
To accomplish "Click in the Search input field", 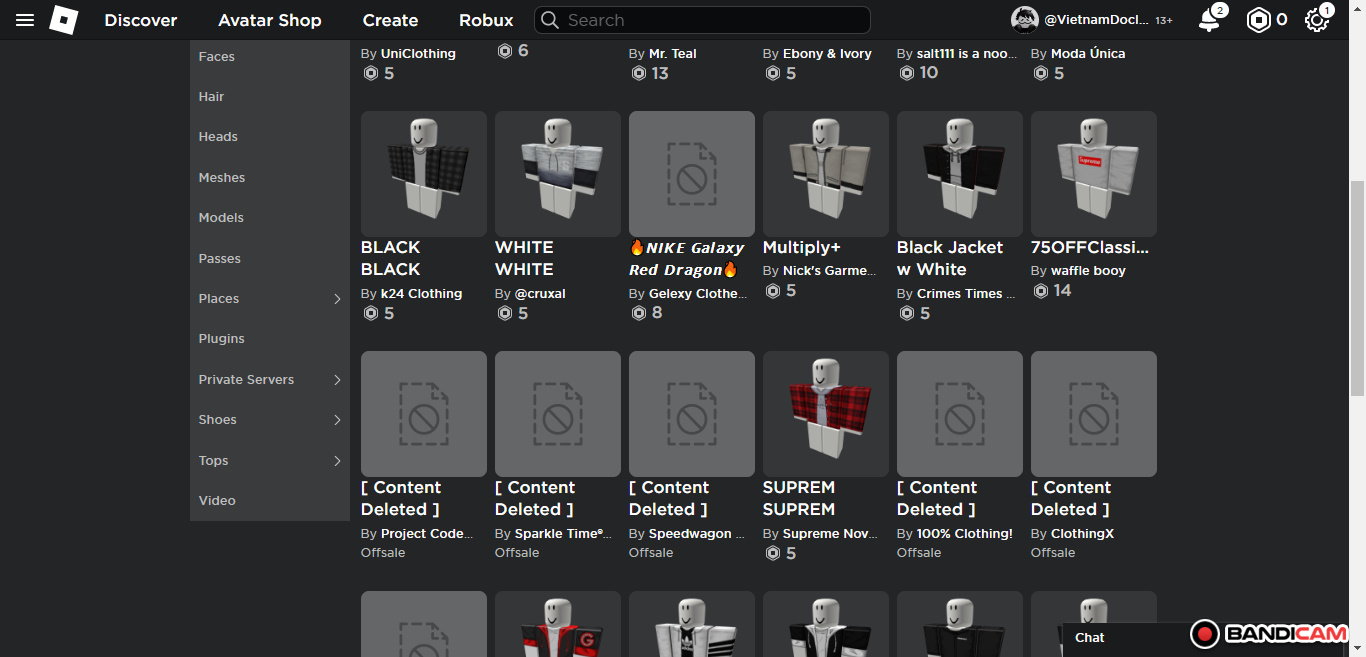I will click(x=710, y=20).
